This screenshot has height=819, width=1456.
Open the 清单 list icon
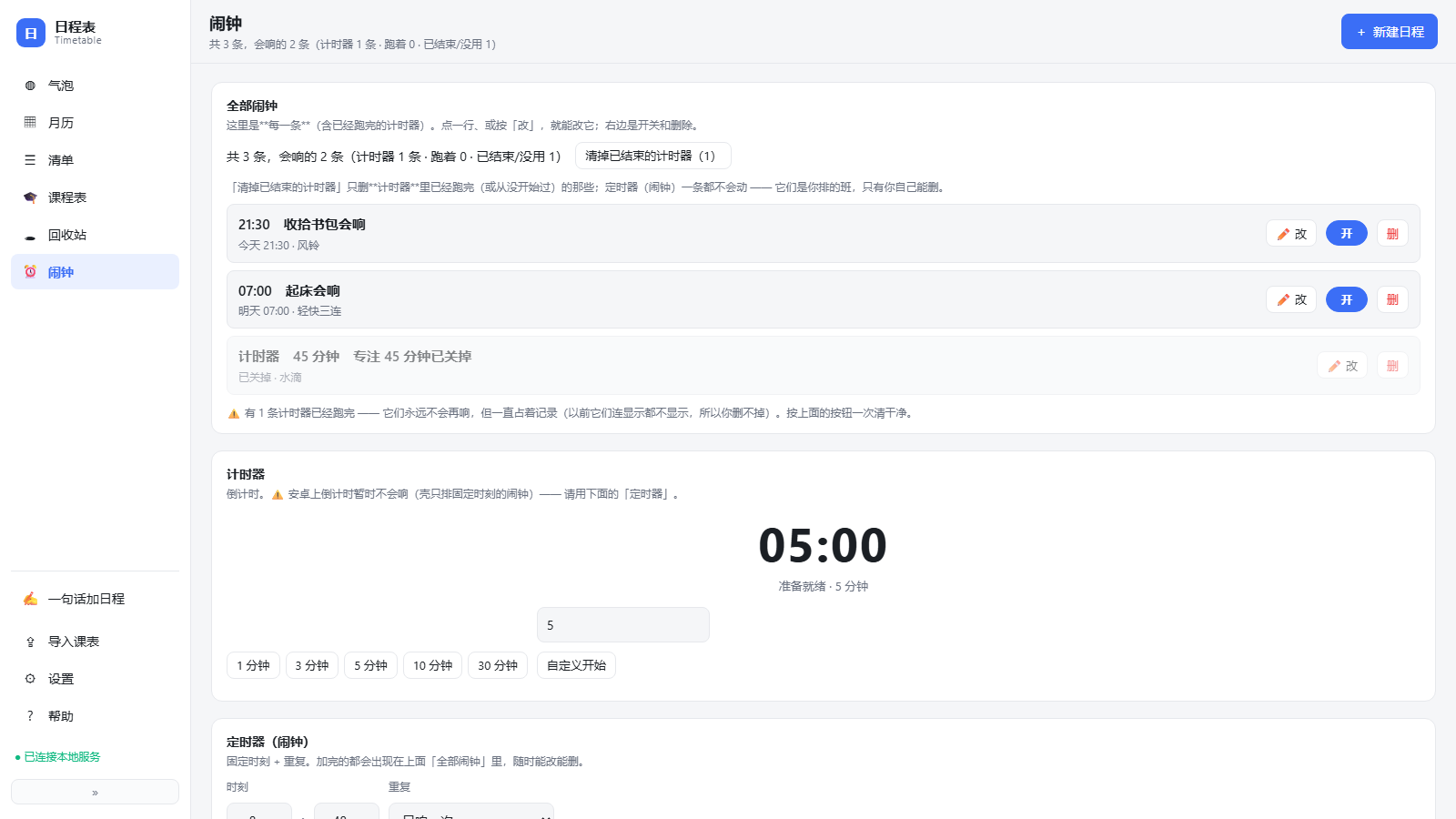coord(30,160)
